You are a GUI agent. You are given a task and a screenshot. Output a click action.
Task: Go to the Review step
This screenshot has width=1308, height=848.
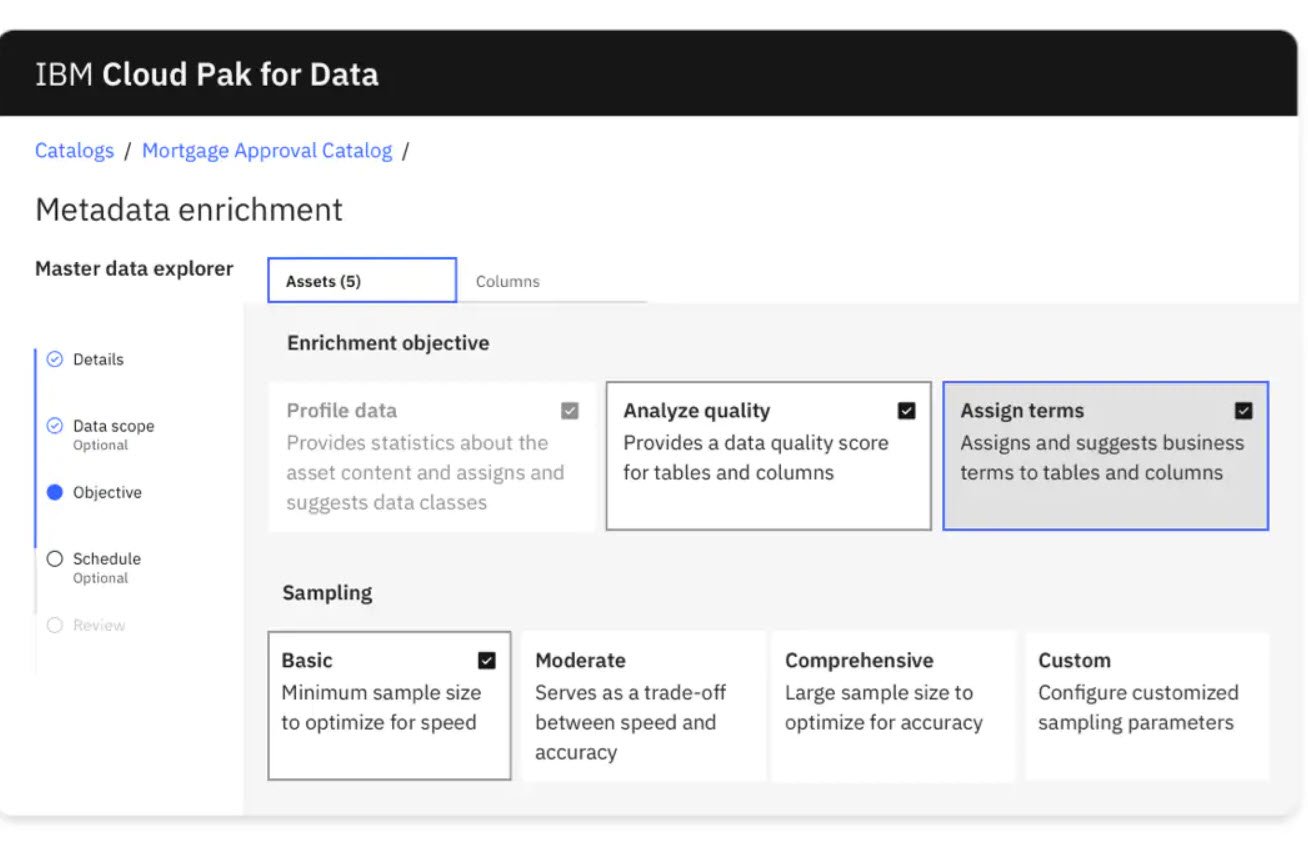point(99,625)
